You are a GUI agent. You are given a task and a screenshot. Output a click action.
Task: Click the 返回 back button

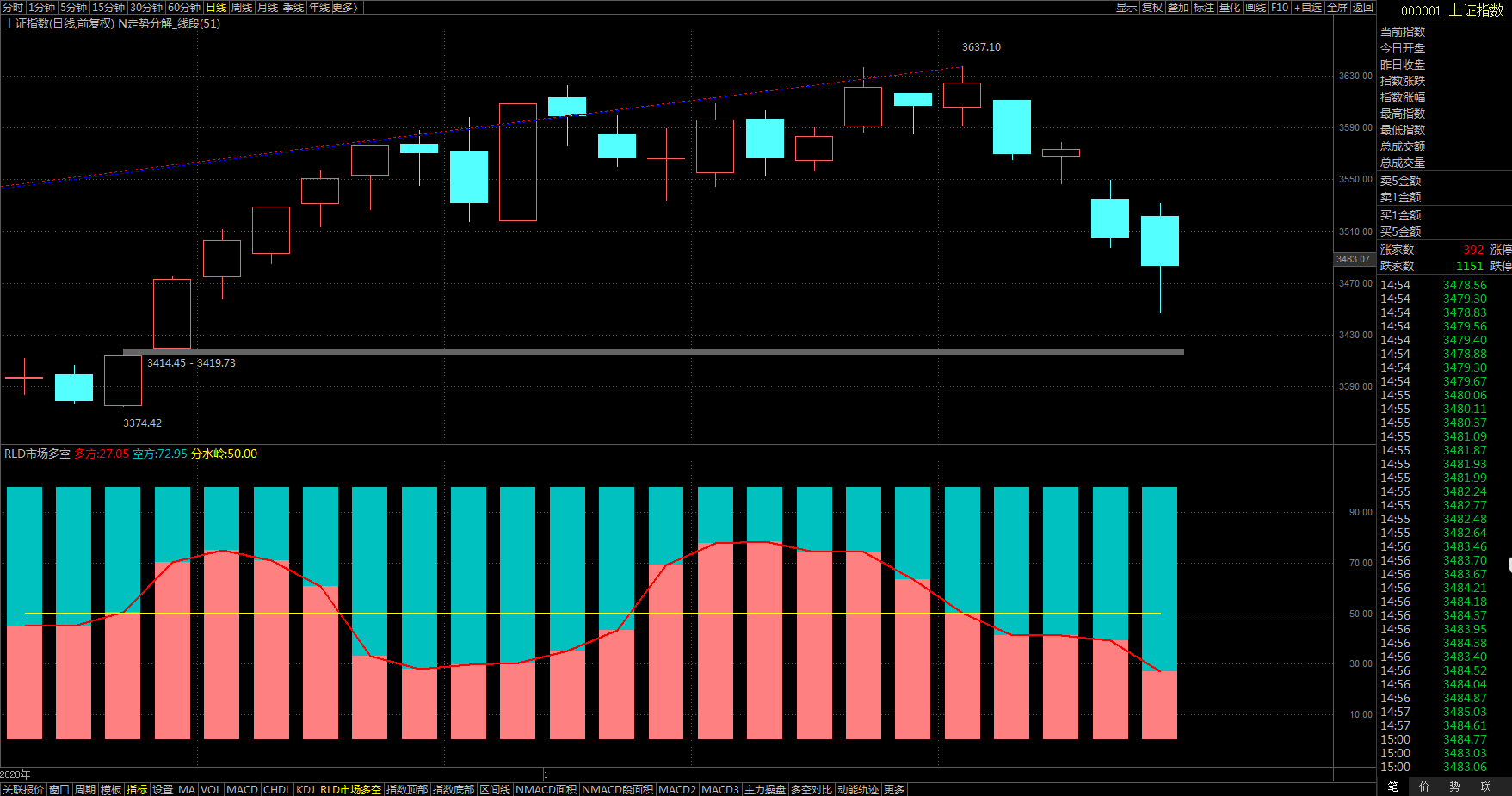[1363, 7]
